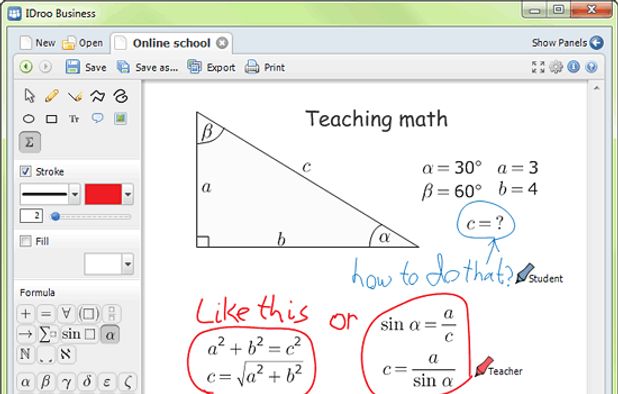Click Open to load a board
The height and width of the screenshot is (394, 618).
point(83,43)
